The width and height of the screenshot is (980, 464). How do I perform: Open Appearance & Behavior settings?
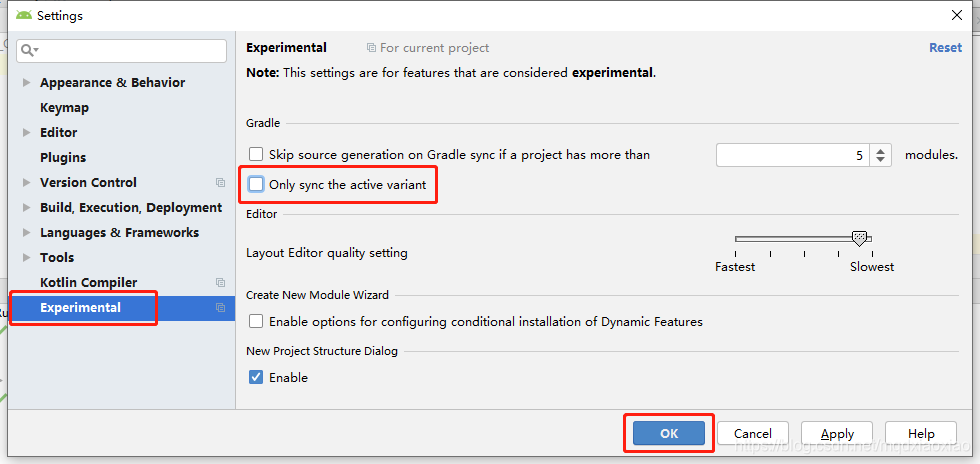[x=112, y=83]
